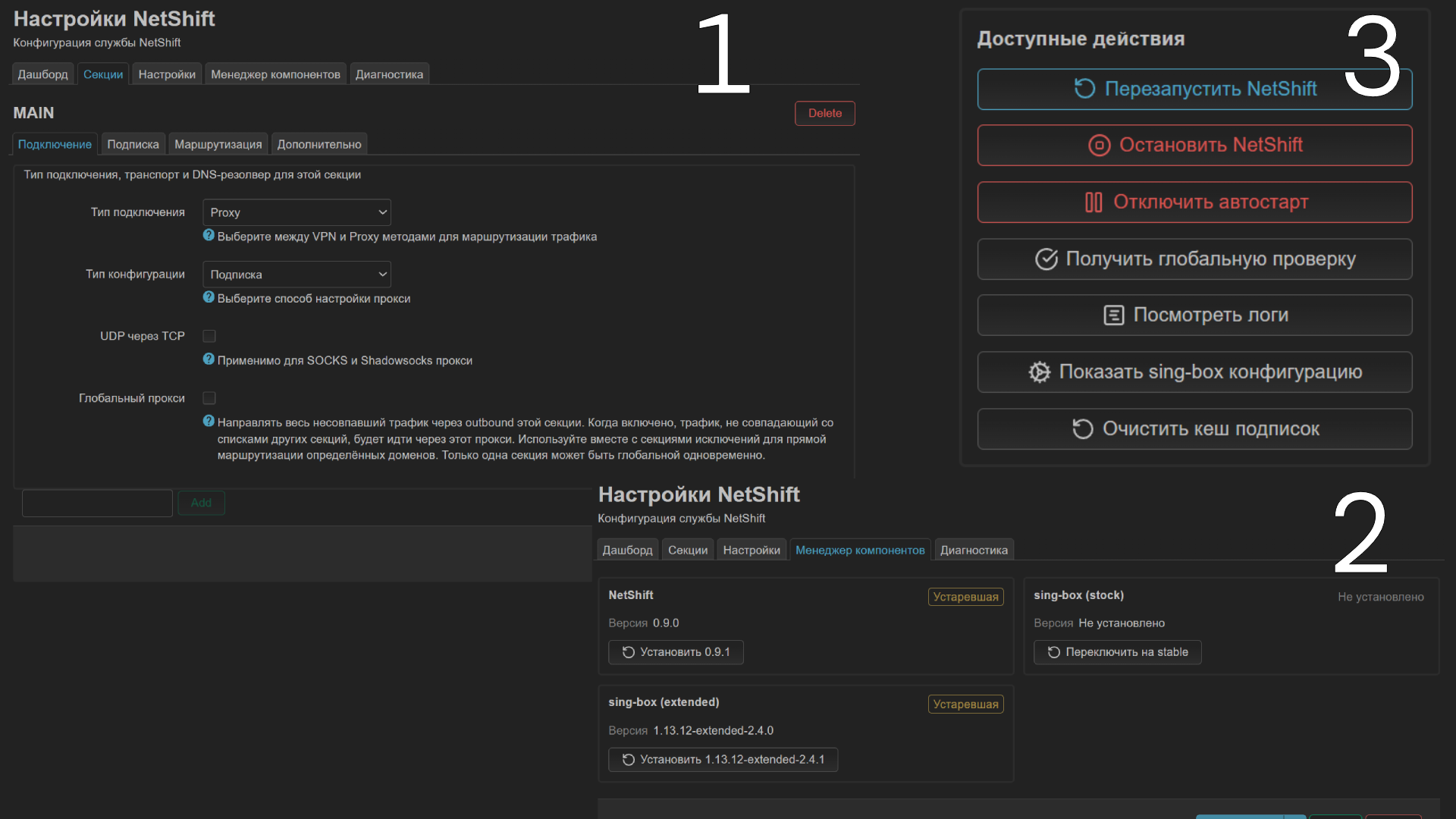Click the NetShift version value 0.9.0
The height and width of the screenshot is (819, 1456).
pyautogui.click(x=666, y=623)
